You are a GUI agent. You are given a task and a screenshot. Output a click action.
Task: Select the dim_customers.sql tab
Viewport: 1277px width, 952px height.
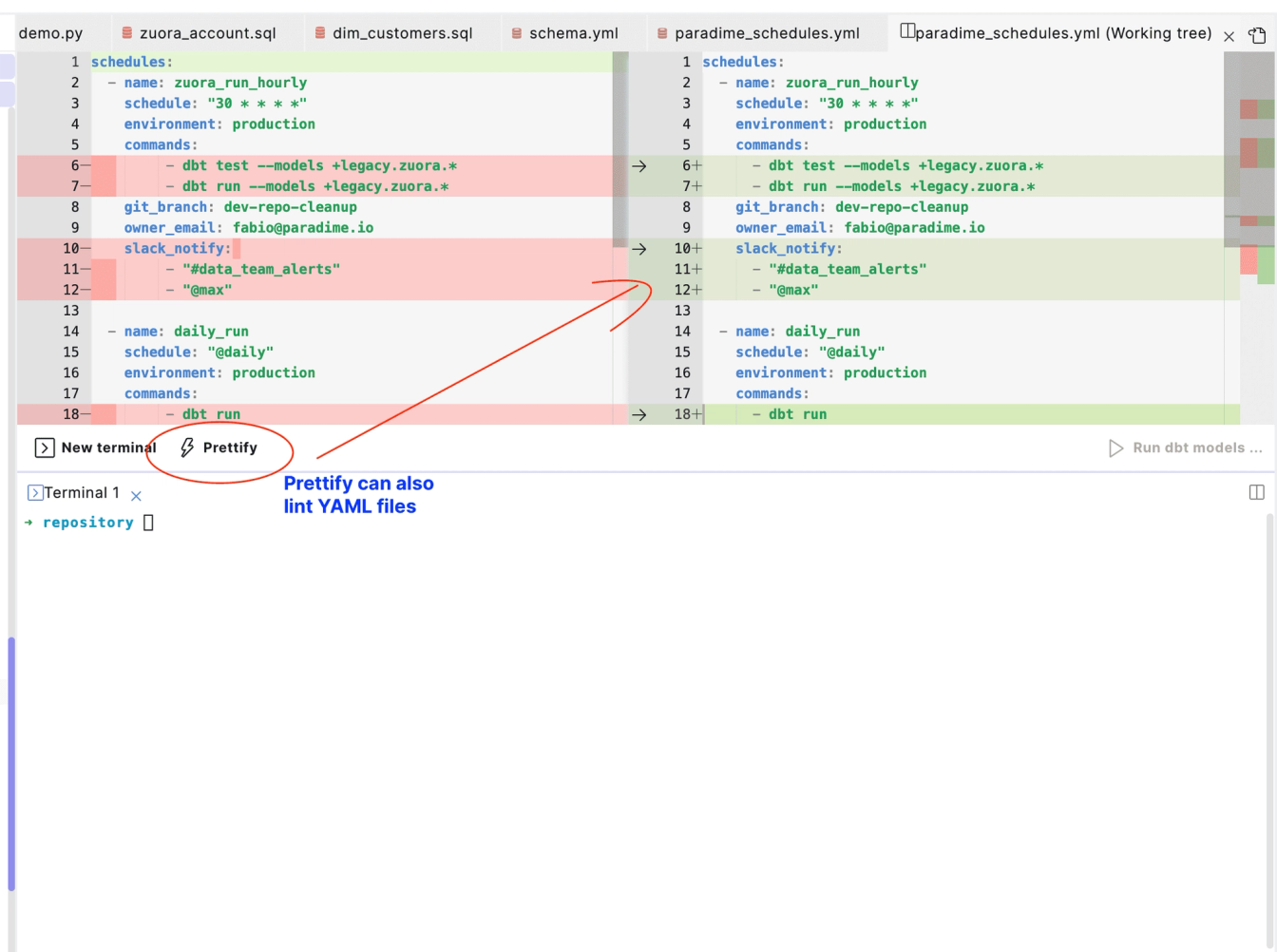pos(394,33)
